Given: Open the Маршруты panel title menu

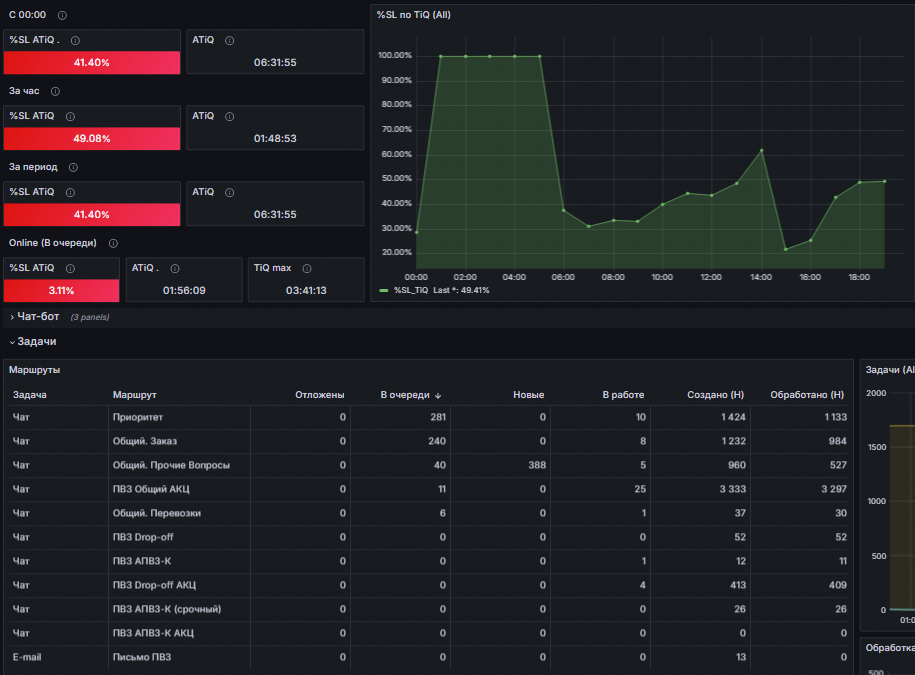Looking at the screenshot, I should [34, 370].
